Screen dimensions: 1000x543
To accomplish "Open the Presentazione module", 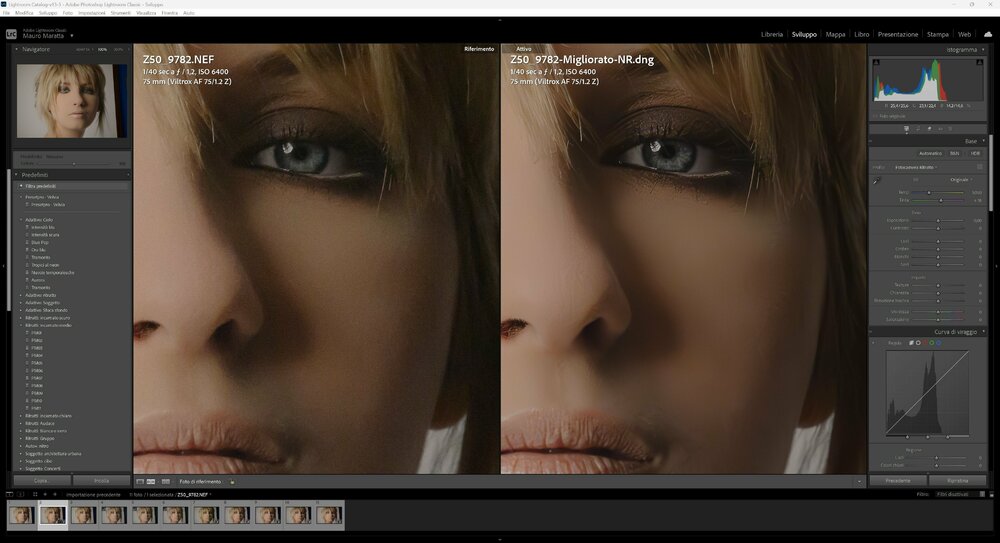I will pyautogui.click(x=898, y=34).
